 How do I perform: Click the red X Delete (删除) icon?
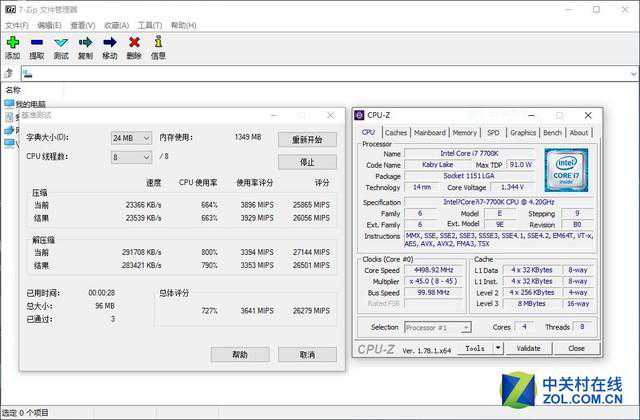click(134, 42)
